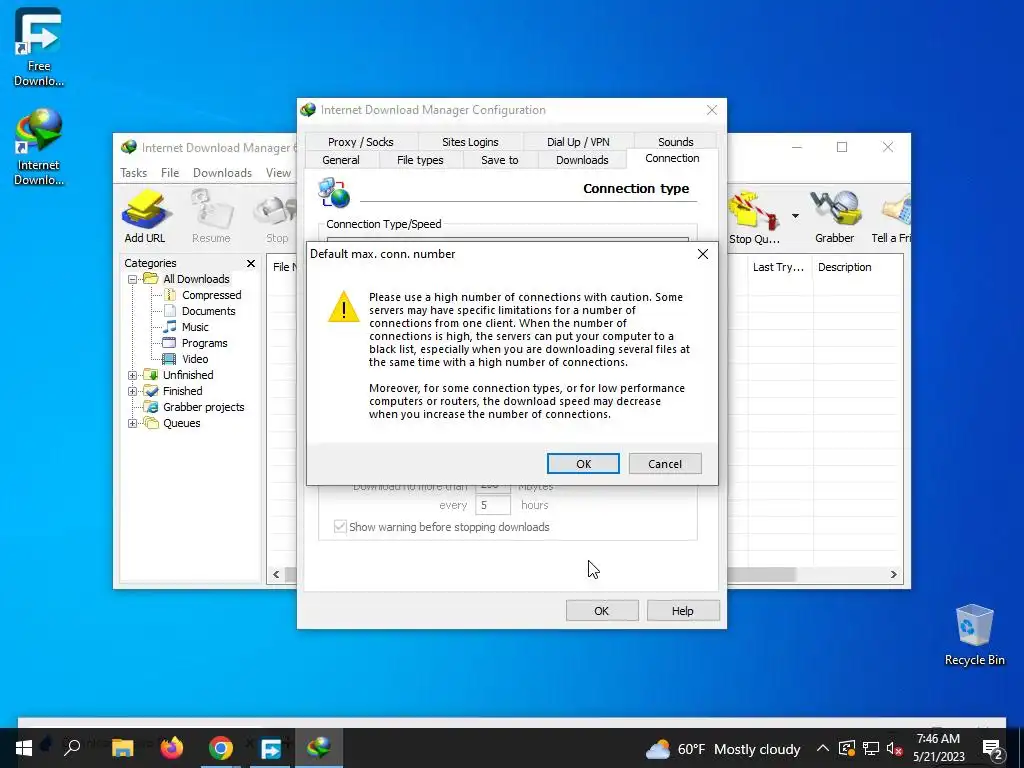The width and height of the screenshot is (1024, 768).
Task: Open the Recycle Bin desktop icon
Action: [x=974, y=635]
